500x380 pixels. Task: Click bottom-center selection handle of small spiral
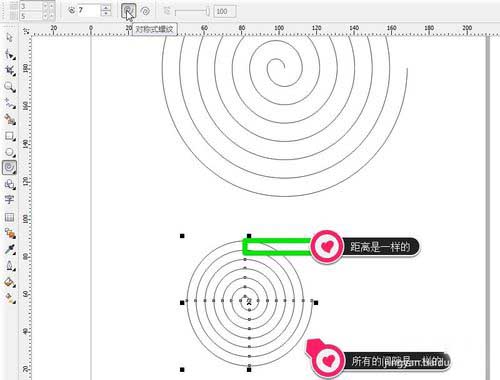click(249, 369)
